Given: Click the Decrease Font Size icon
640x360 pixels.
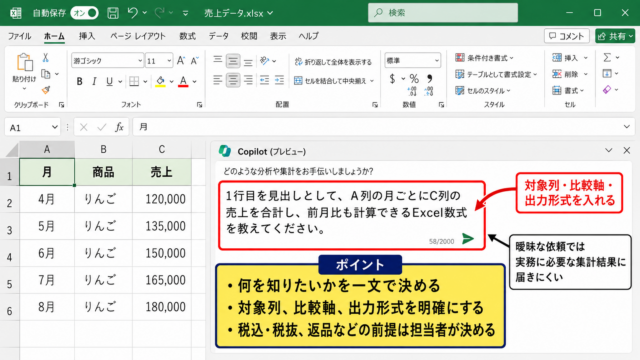Looking at the screenshot, I should click(195, 60).
